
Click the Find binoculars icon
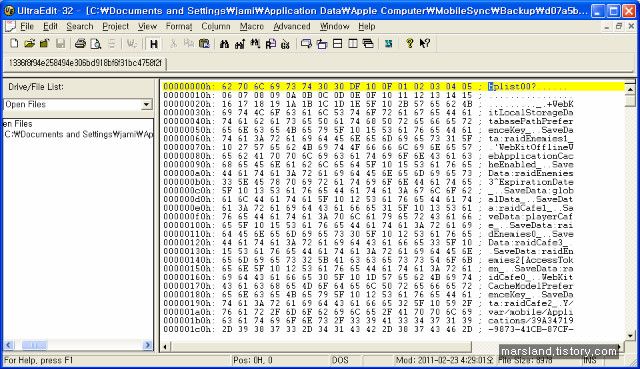224,43
